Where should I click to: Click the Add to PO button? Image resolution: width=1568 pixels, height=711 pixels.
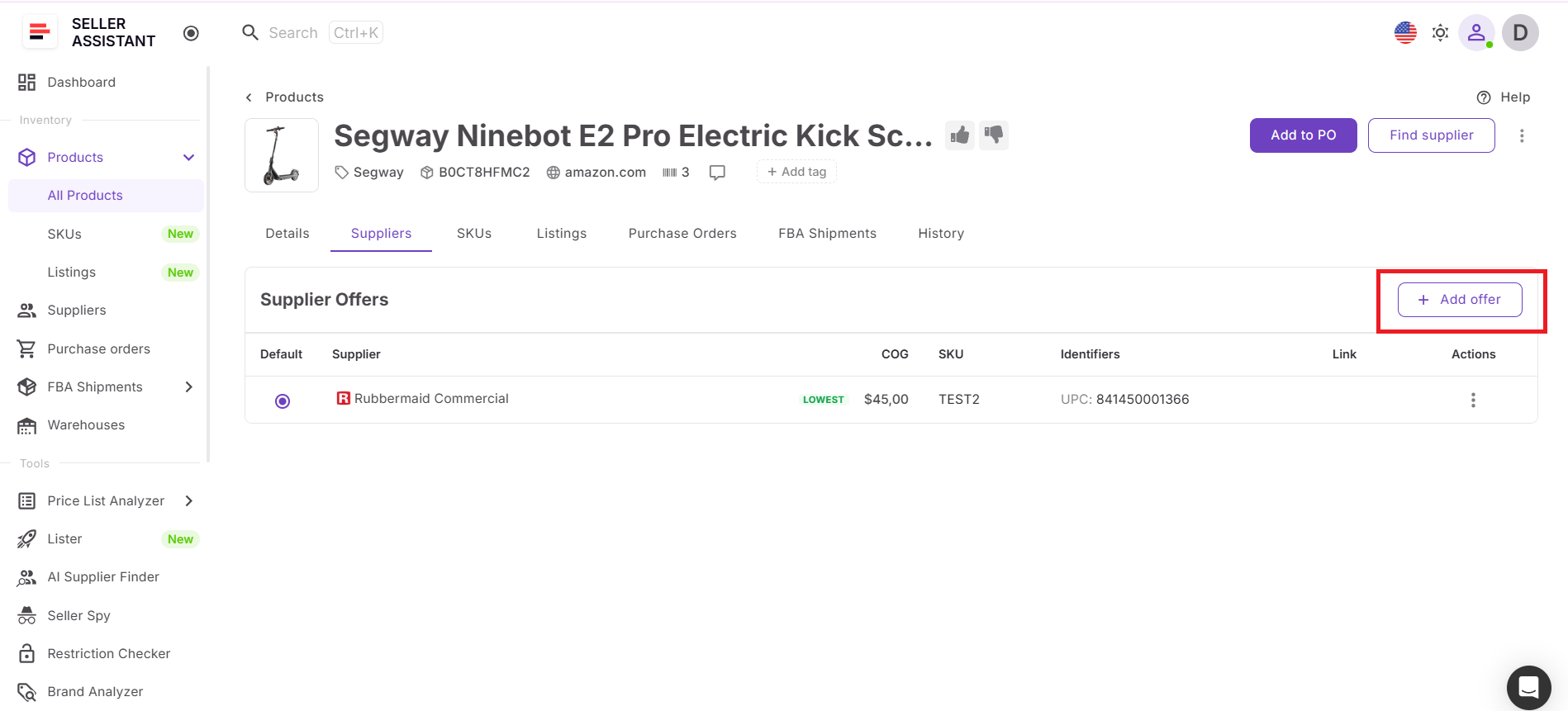(1304, 135)
